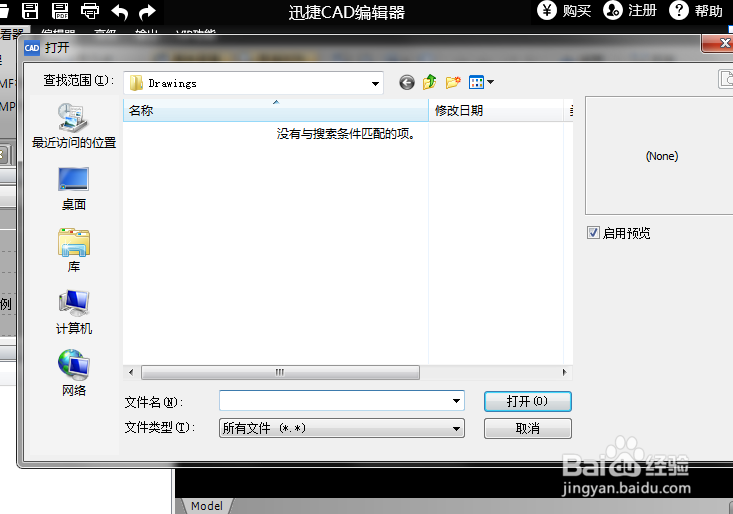733x514 pixels.
Task: Click the 购买 purchase button
Action: point(564,10)
